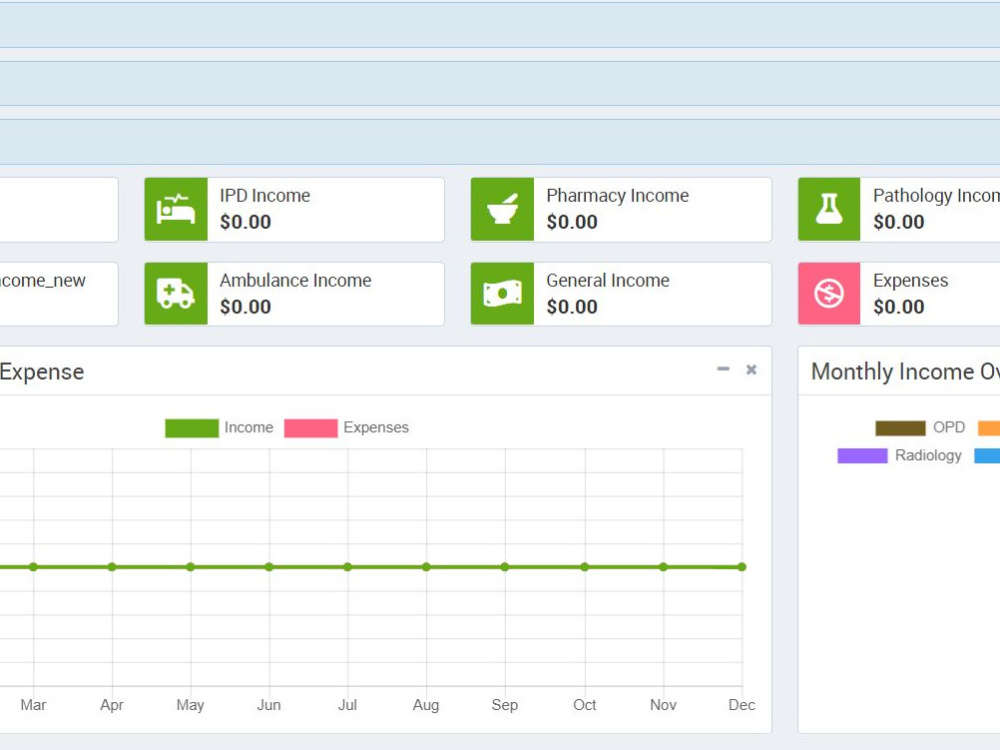Click the income_new card label

tap(42, 281)
